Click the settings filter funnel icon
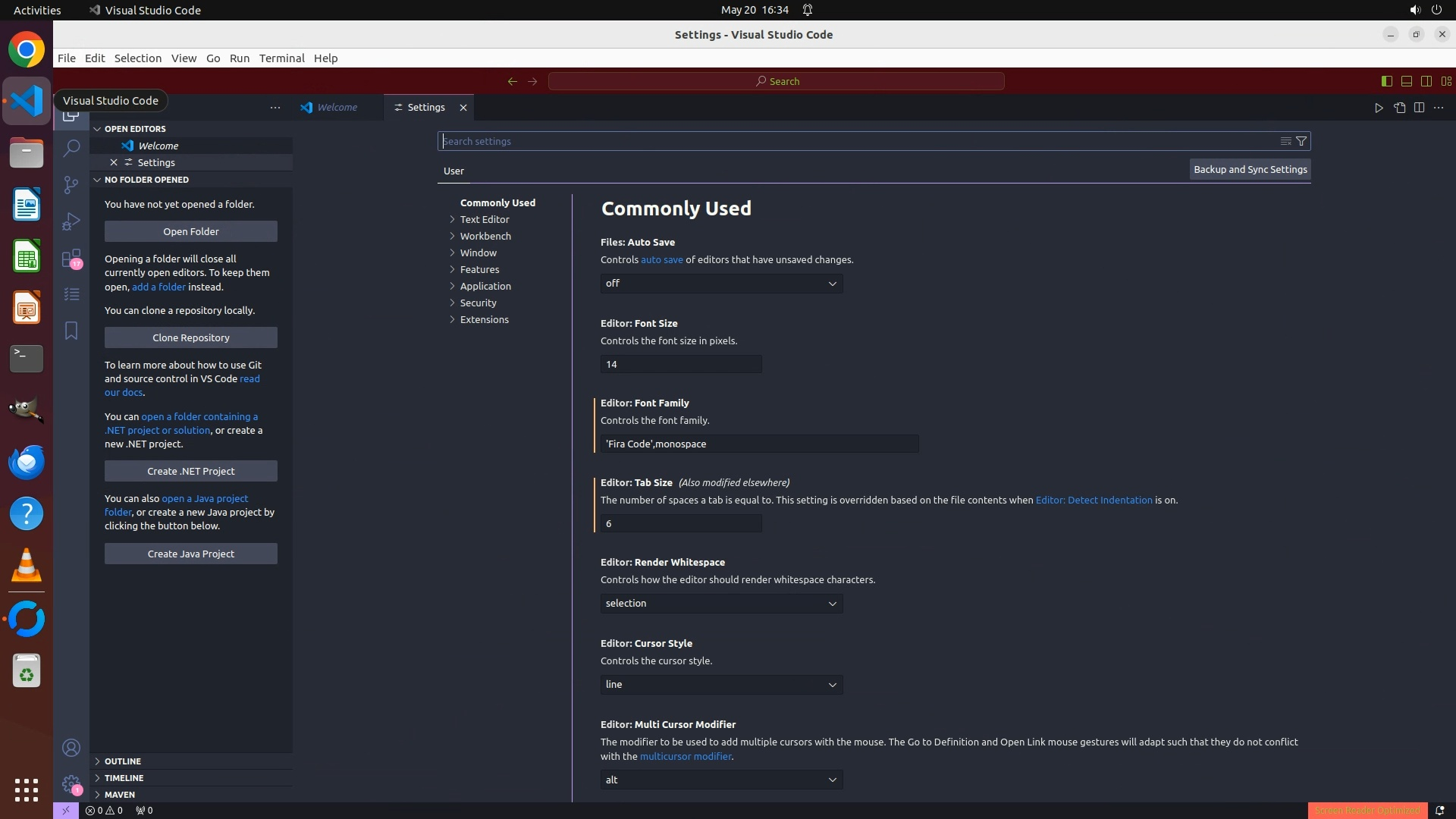Image resolution: width=1456 pixels, height=819 pixels. tap(1301, 141)
